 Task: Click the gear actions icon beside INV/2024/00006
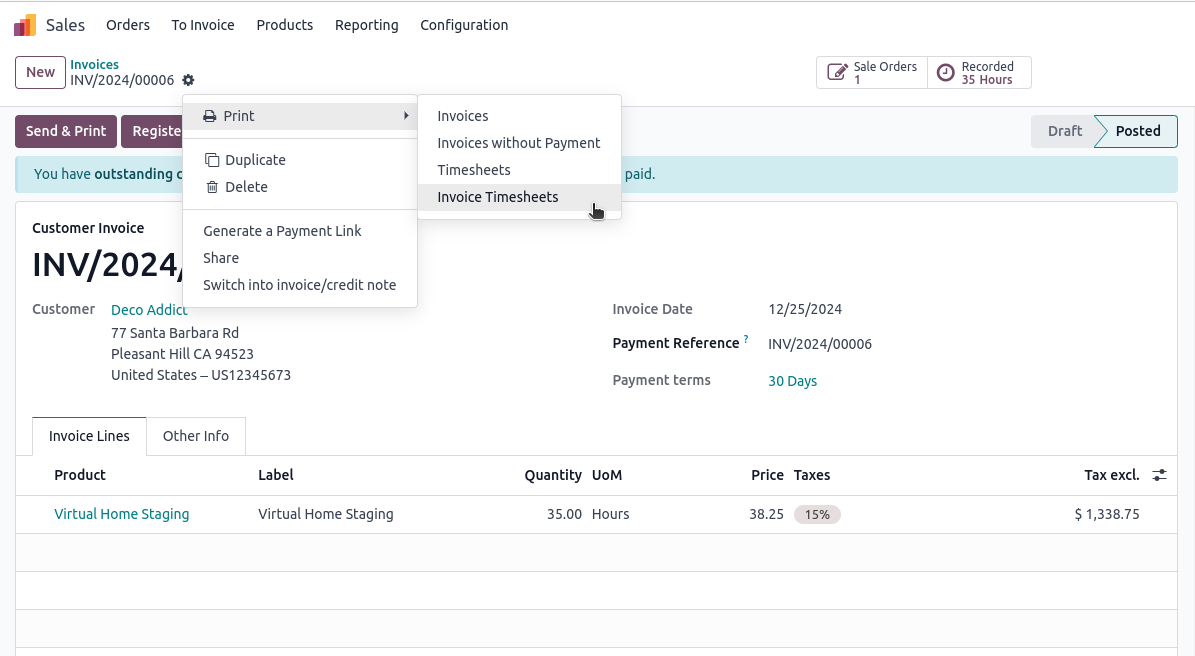tap(188, 80)
